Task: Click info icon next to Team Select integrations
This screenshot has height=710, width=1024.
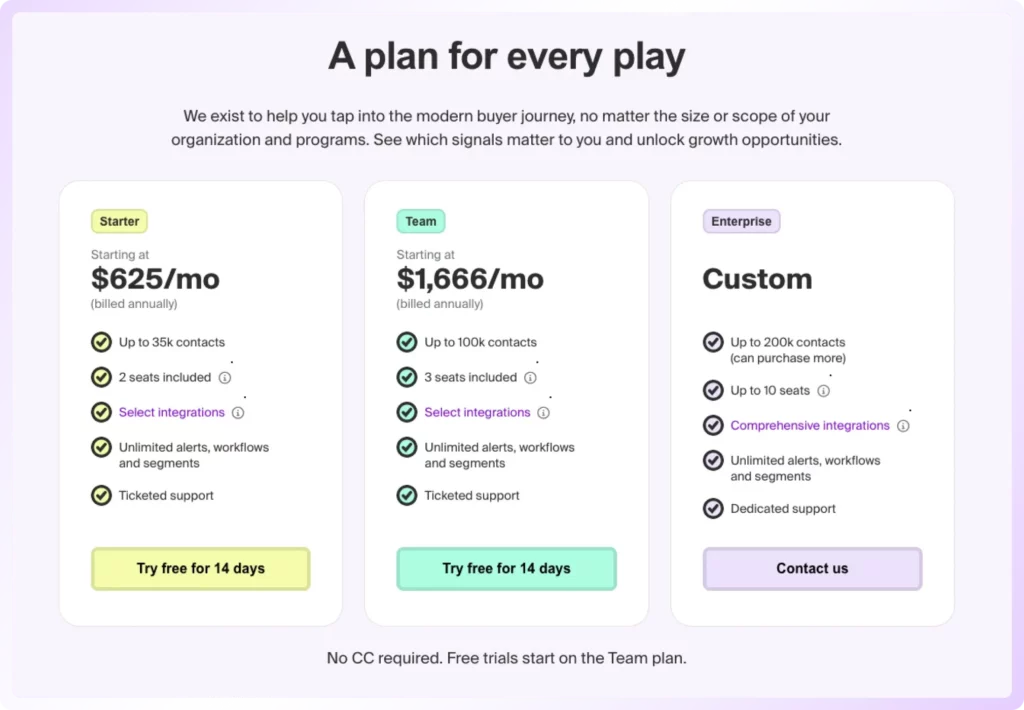Action: point(543,413)
